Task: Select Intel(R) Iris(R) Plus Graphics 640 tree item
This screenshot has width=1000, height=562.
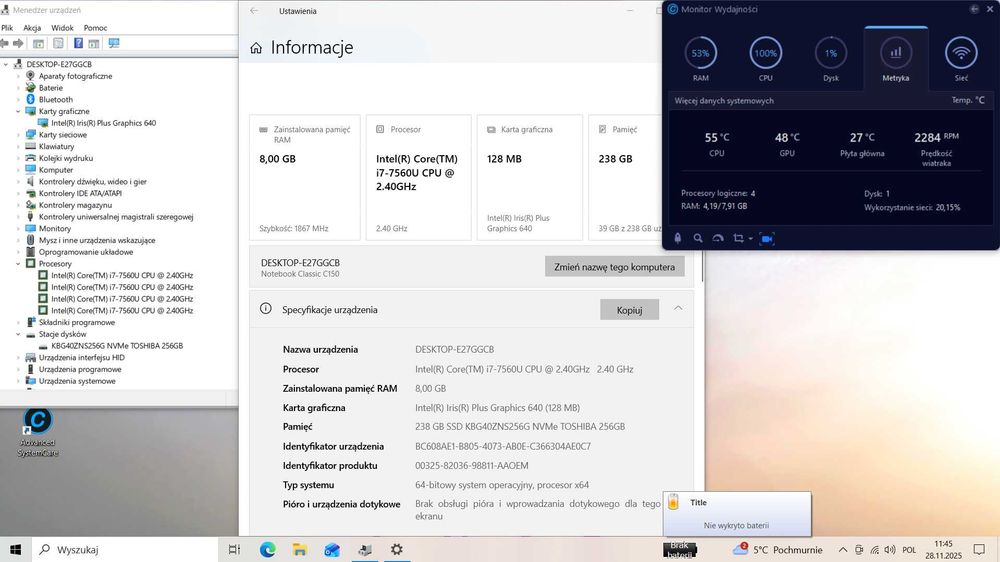Action: (x=103, y=123)
